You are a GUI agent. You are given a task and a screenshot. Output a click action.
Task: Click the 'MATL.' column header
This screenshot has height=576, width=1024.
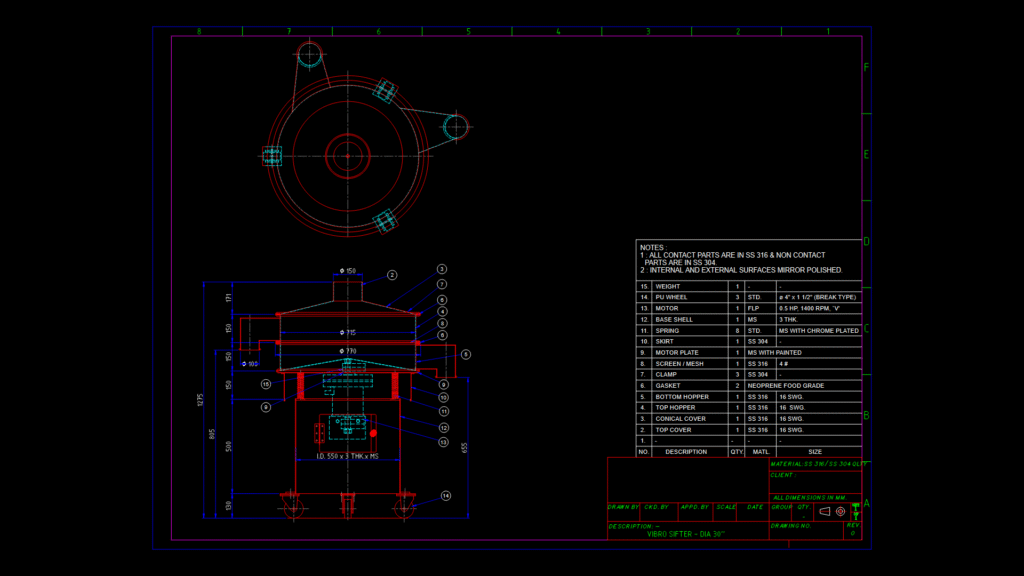(x=761, y=452)
